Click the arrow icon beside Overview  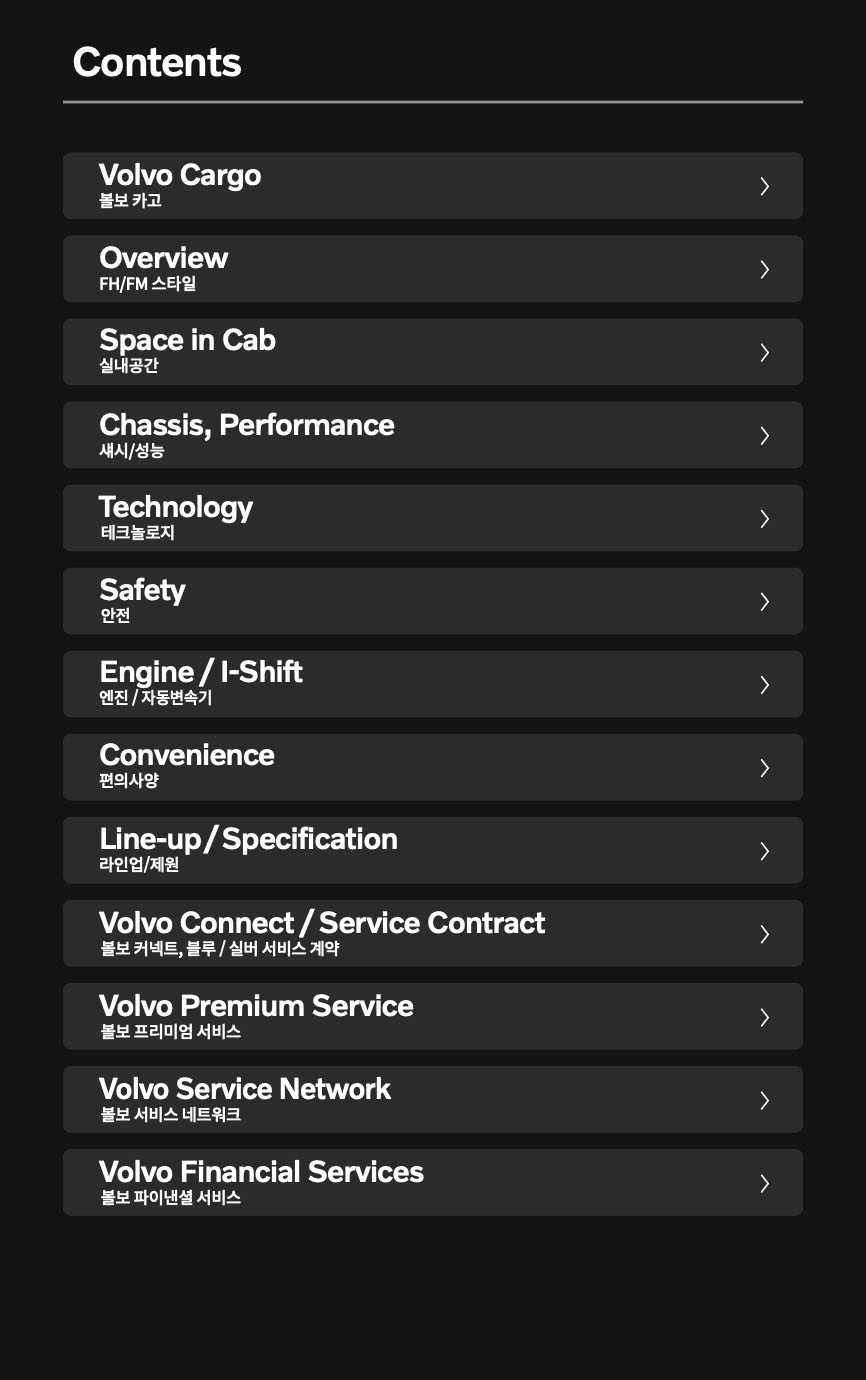(x=764, y=269)
